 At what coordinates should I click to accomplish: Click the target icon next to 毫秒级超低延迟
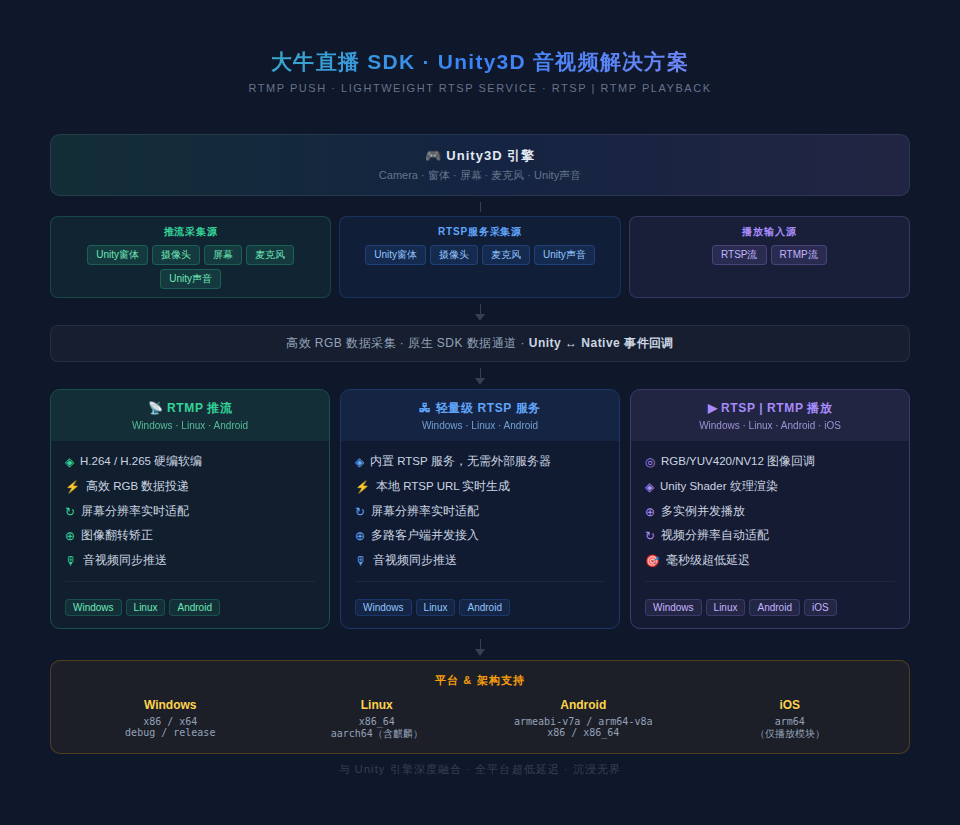[x=652, y=561]
